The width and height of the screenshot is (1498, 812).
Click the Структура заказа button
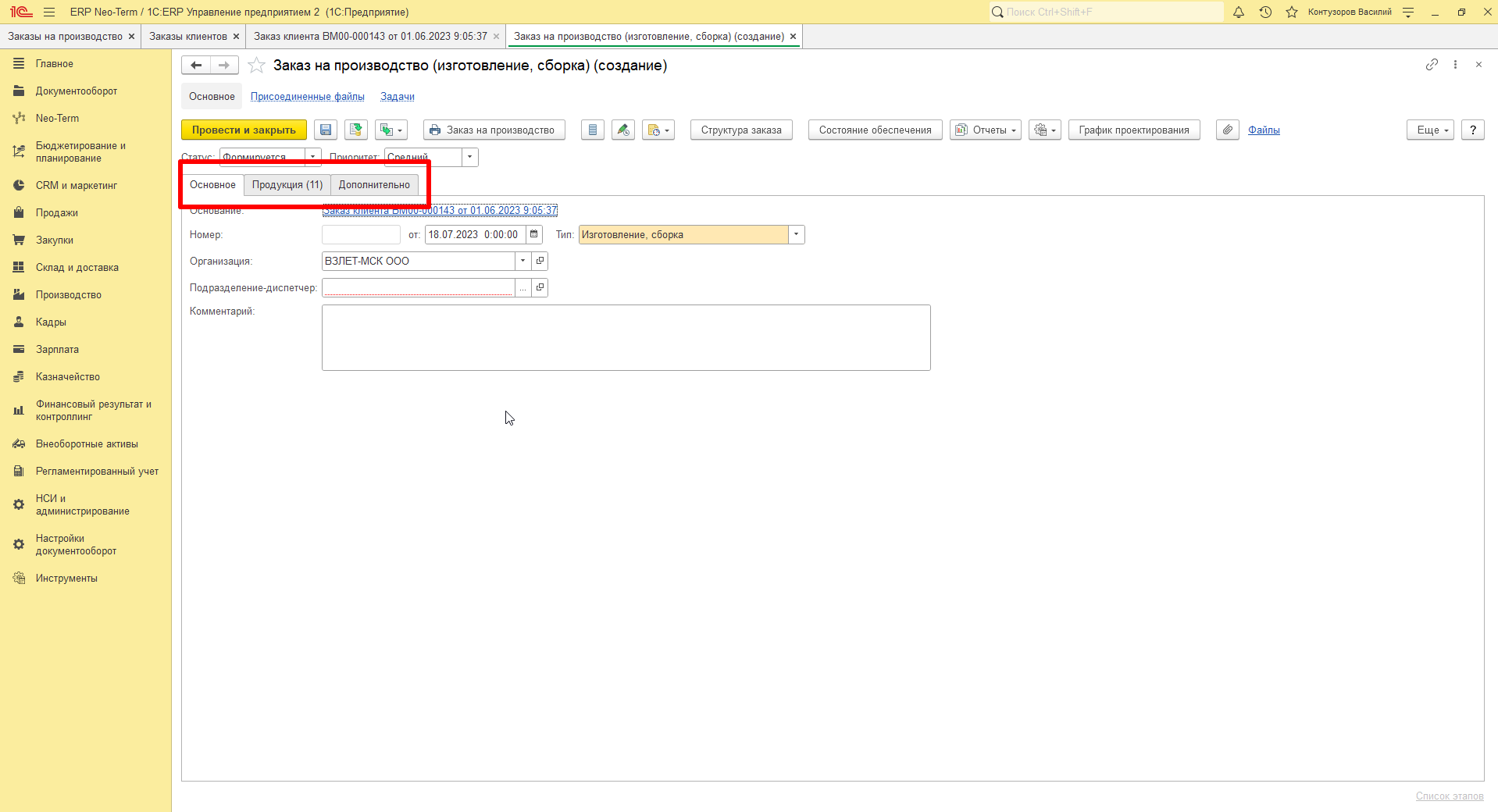click(741, 130)
